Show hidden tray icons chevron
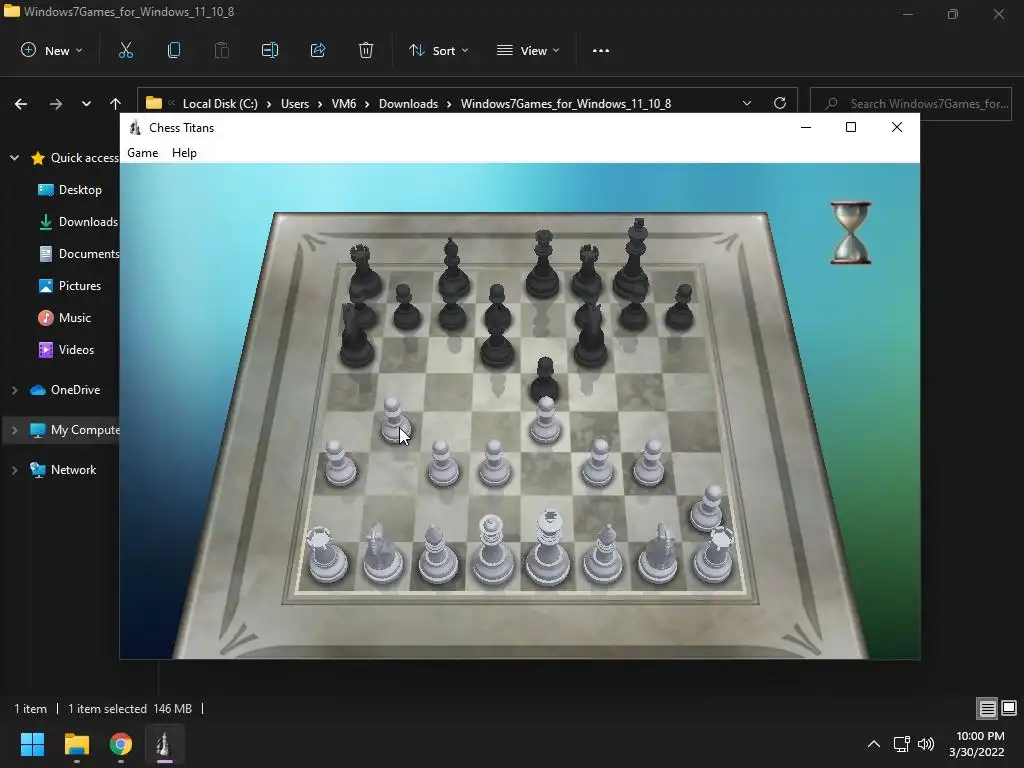Image resolution: width=1024 pixels, height=768 pixels. coord(874,744)
